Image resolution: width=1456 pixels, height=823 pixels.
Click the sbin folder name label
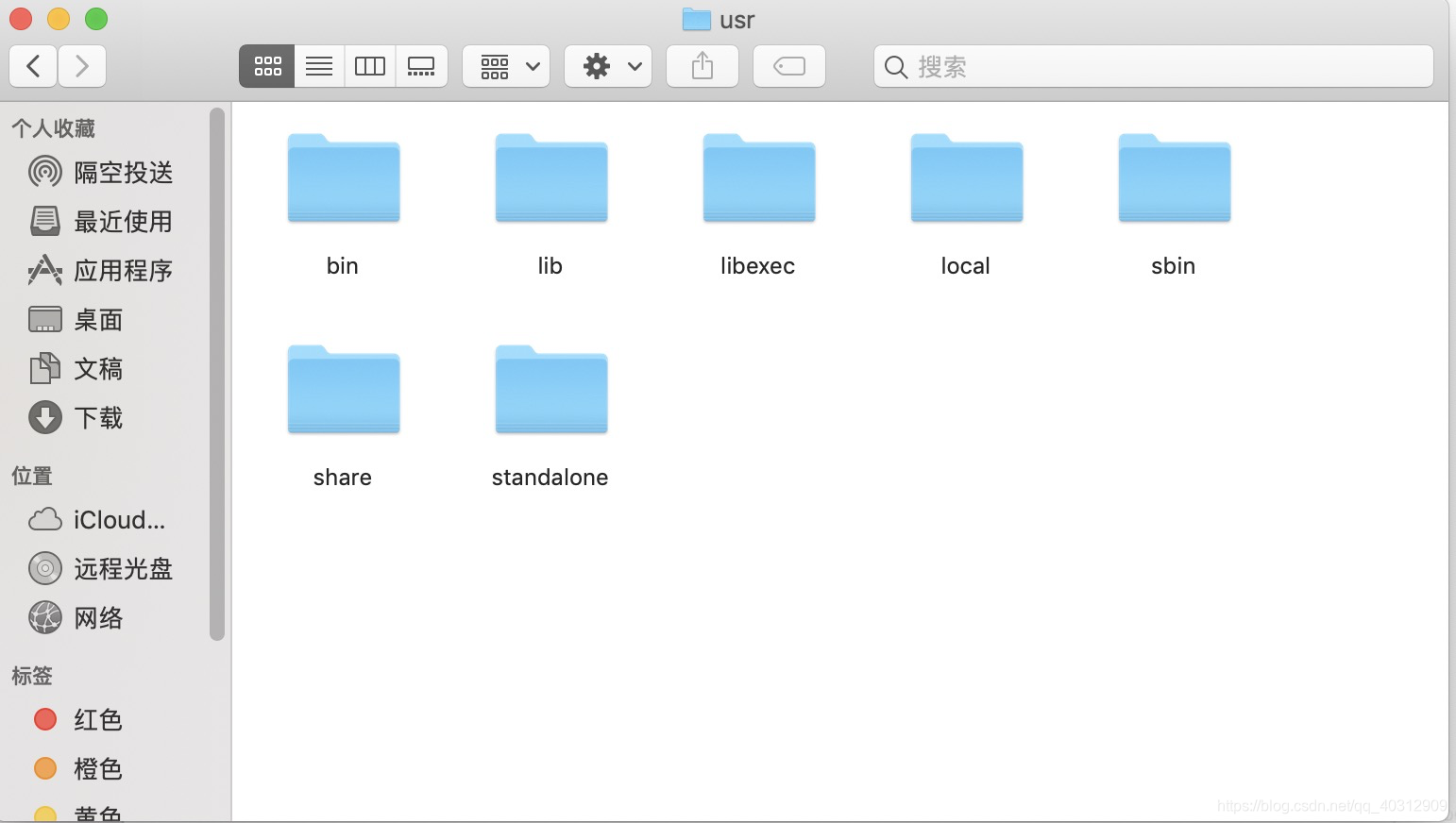tap(1174, 266)
